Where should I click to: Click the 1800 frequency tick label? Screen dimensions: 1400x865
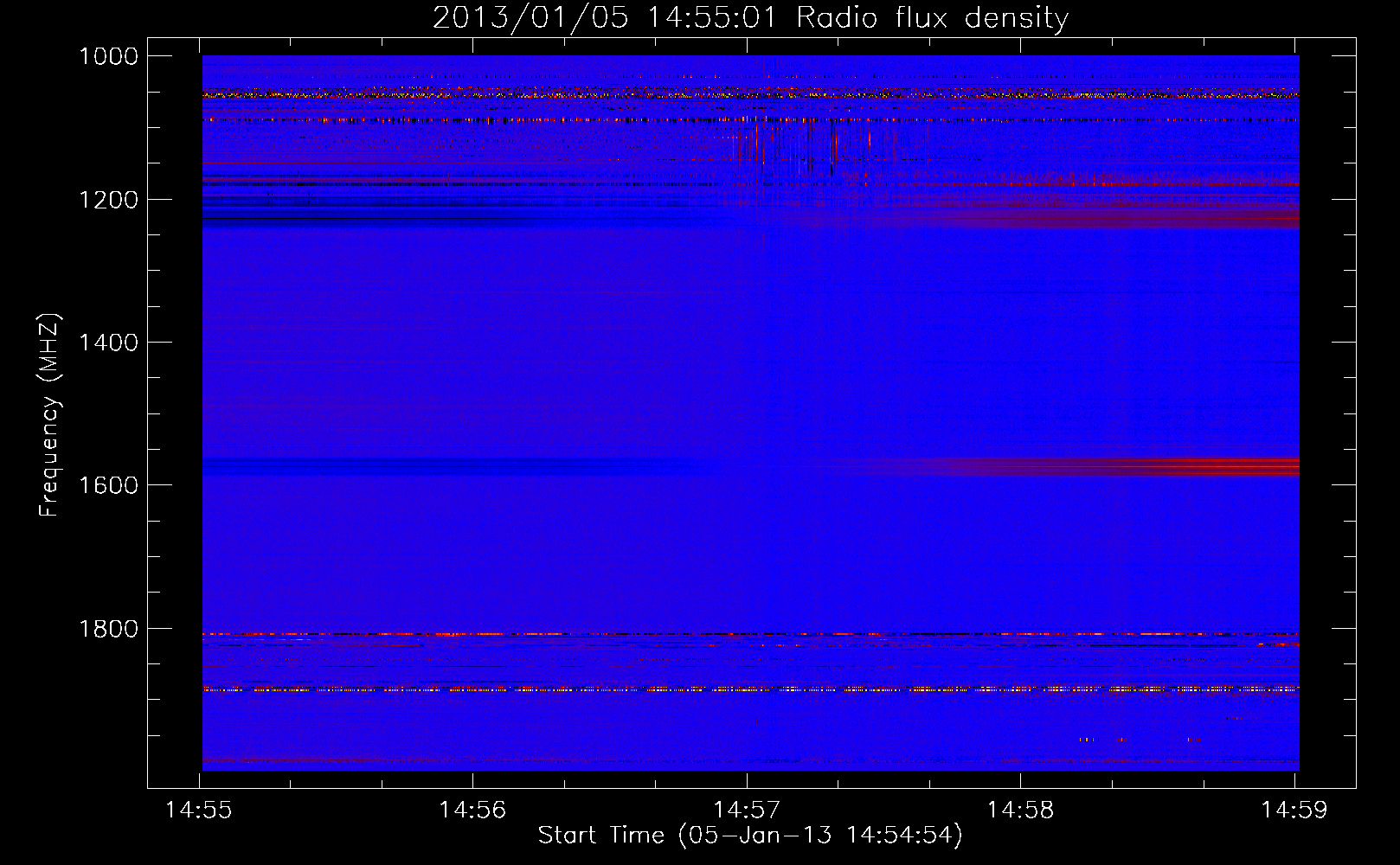pos(108,629)
